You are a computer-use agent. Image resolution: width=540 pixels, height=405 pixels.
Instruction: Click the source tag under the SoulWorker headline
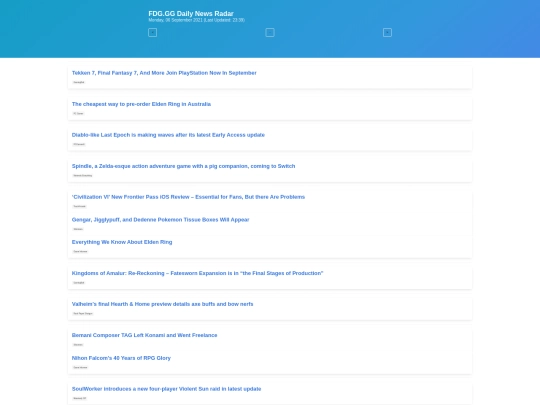pos(80,398)
